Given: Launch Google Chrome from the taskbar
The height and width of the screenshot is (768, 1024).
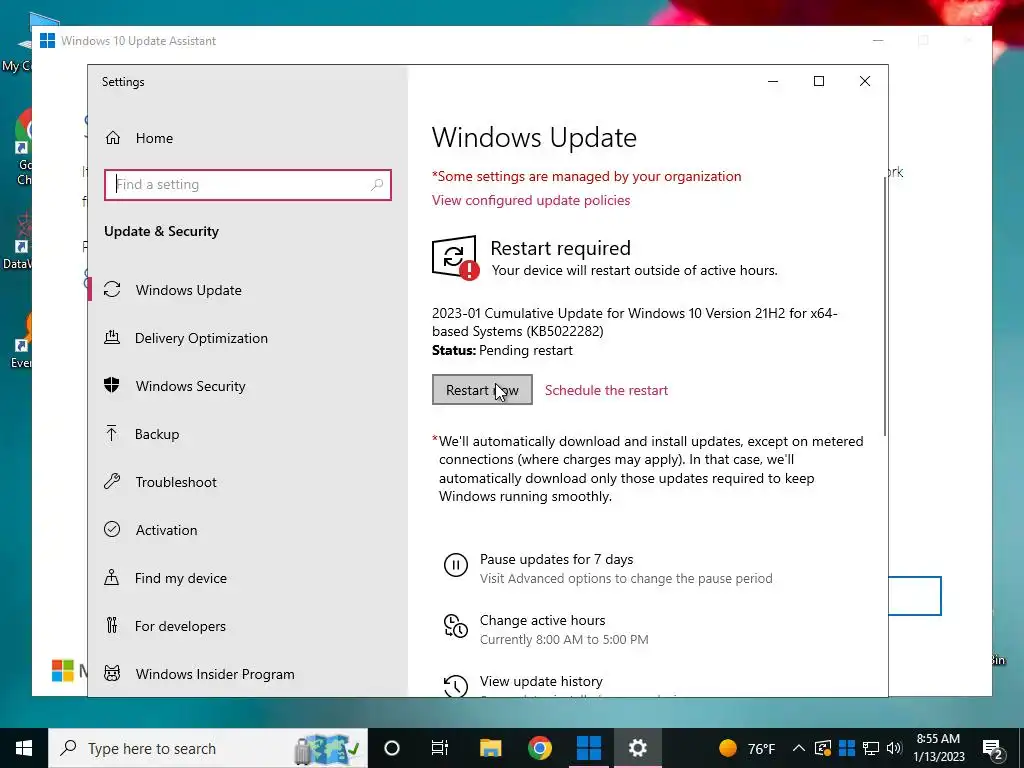Looking at the screenshot, I should [x=539, y=748].
